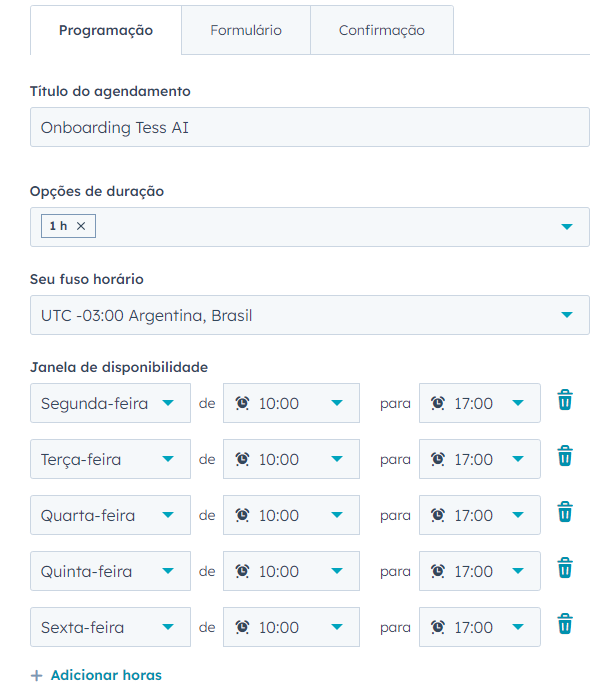Image resolution: width=615 pixels, height=684 pixels.
Task: Click the plus icon to add hours
Action: [37, 676]
